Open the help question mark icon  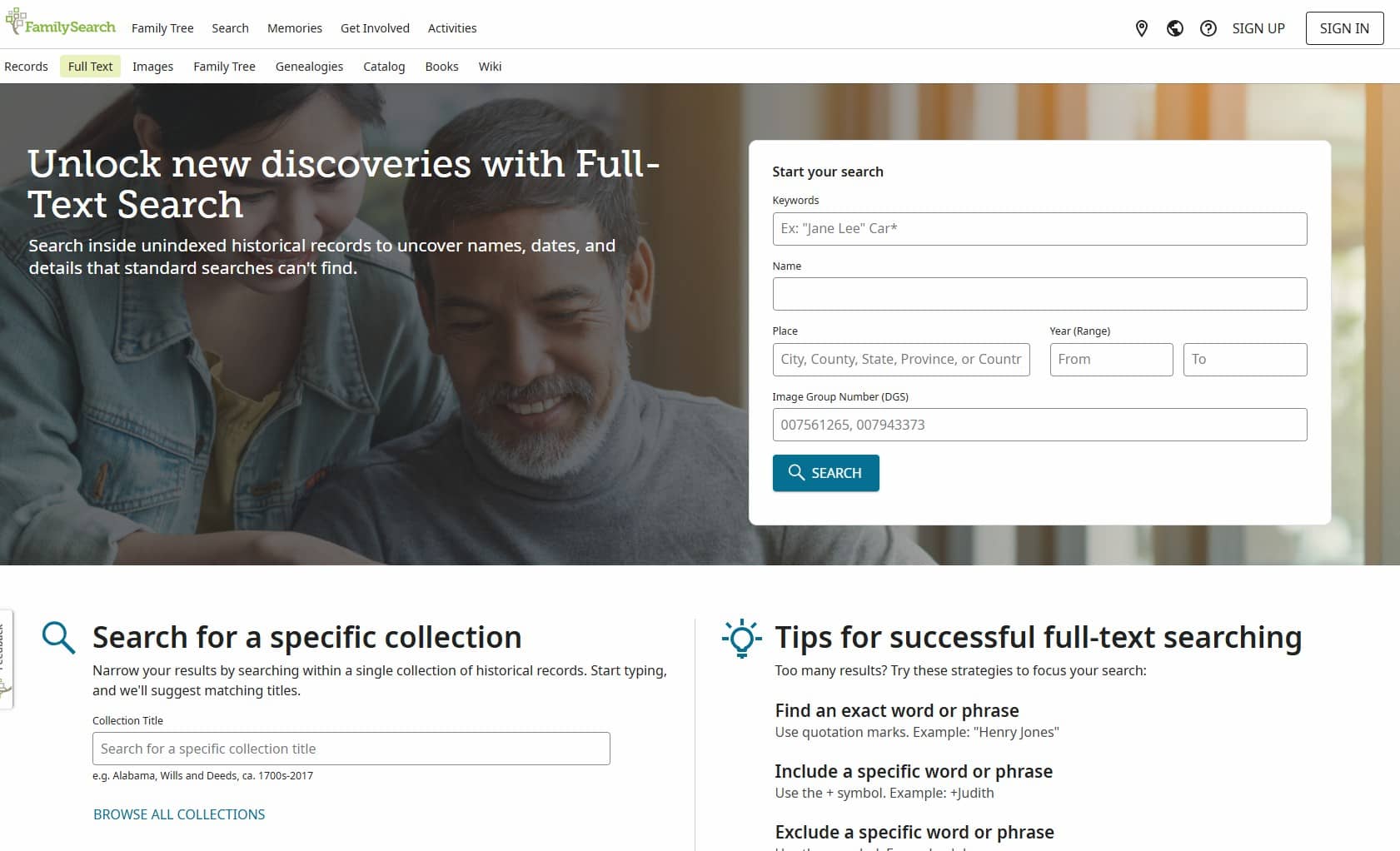point(1208,28)
